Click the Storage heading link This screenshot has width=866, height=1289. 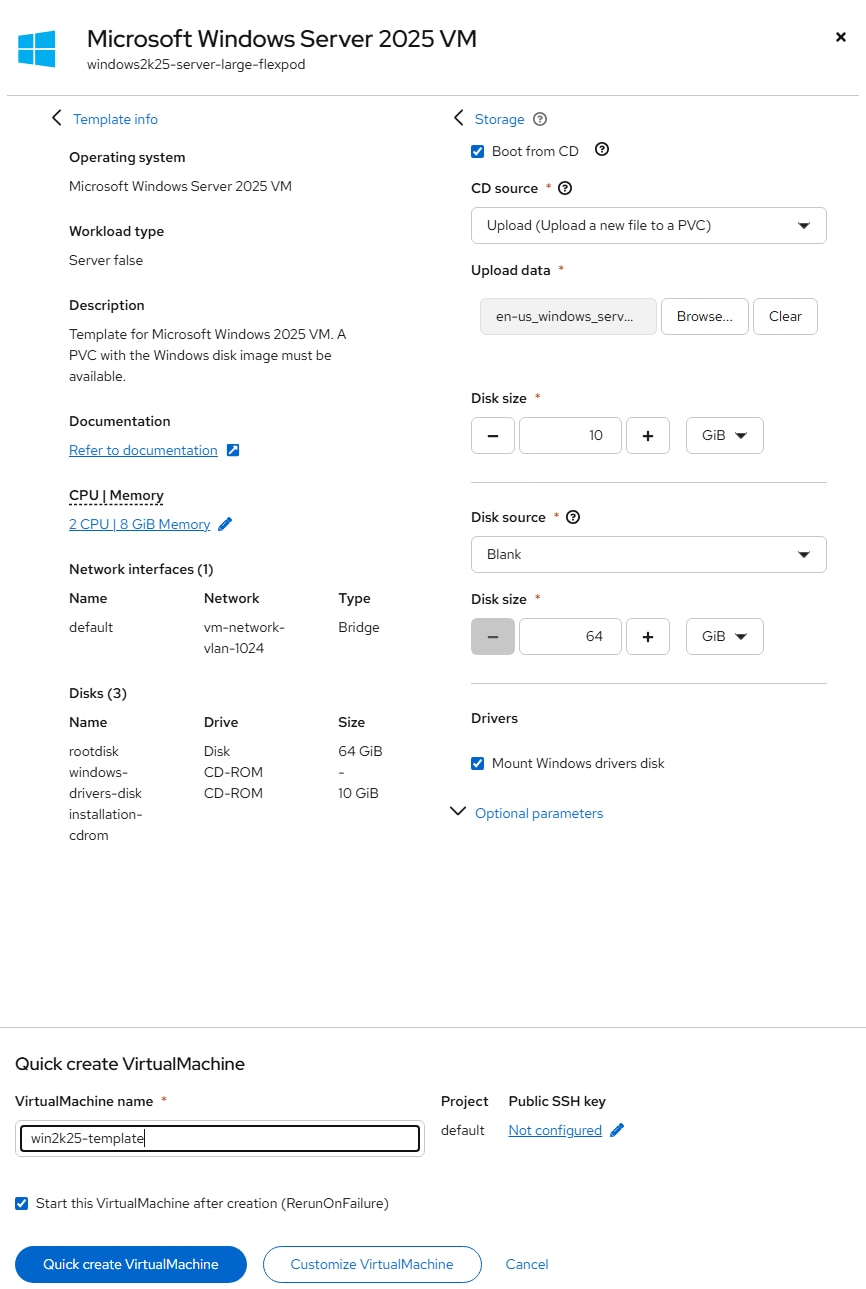500,119
